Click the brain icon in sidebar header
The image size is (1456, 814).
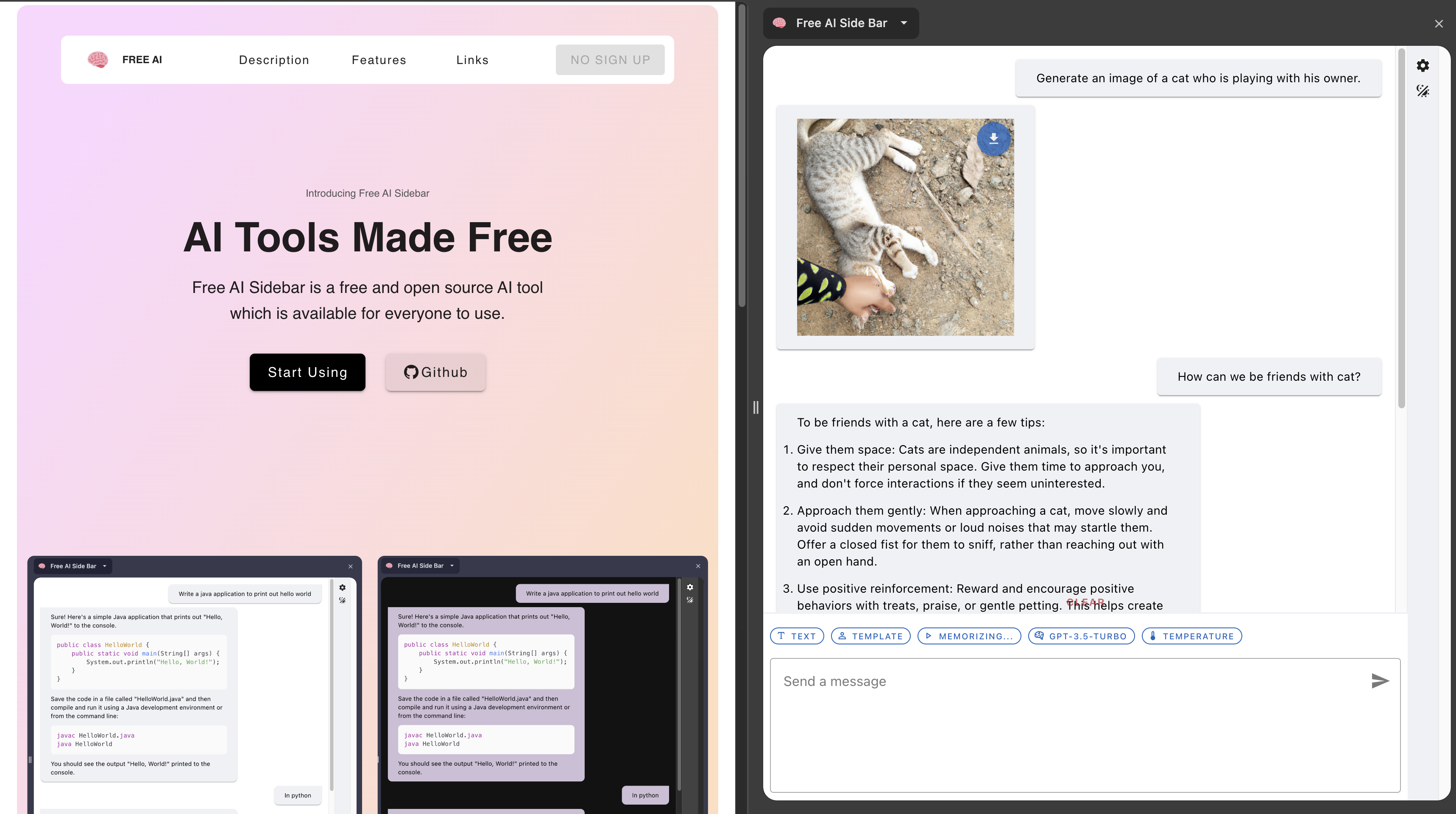779,23
